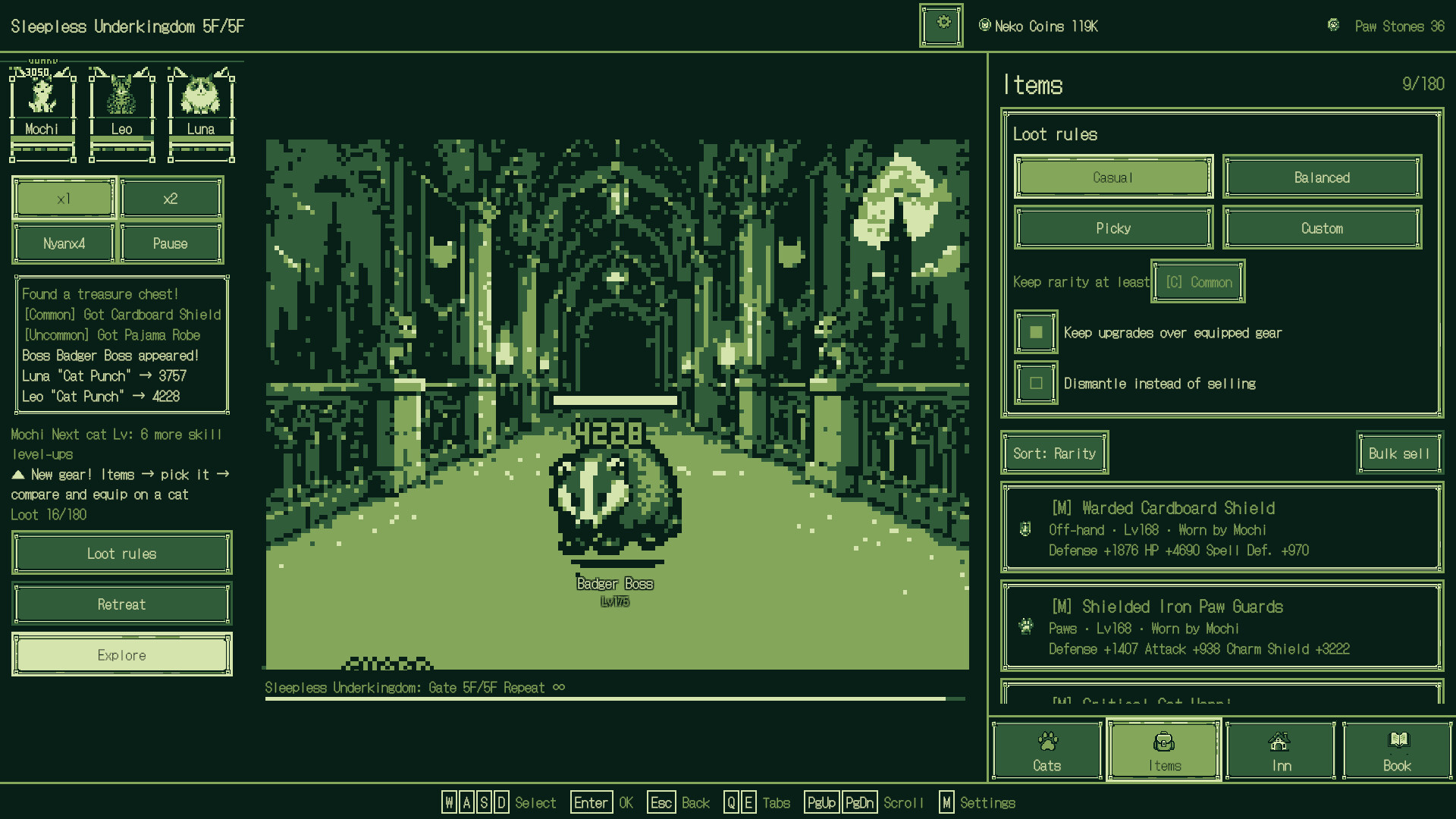Click the Enter OK key hint
This screenshot has height=819, width=1456.
coord(602,802)
